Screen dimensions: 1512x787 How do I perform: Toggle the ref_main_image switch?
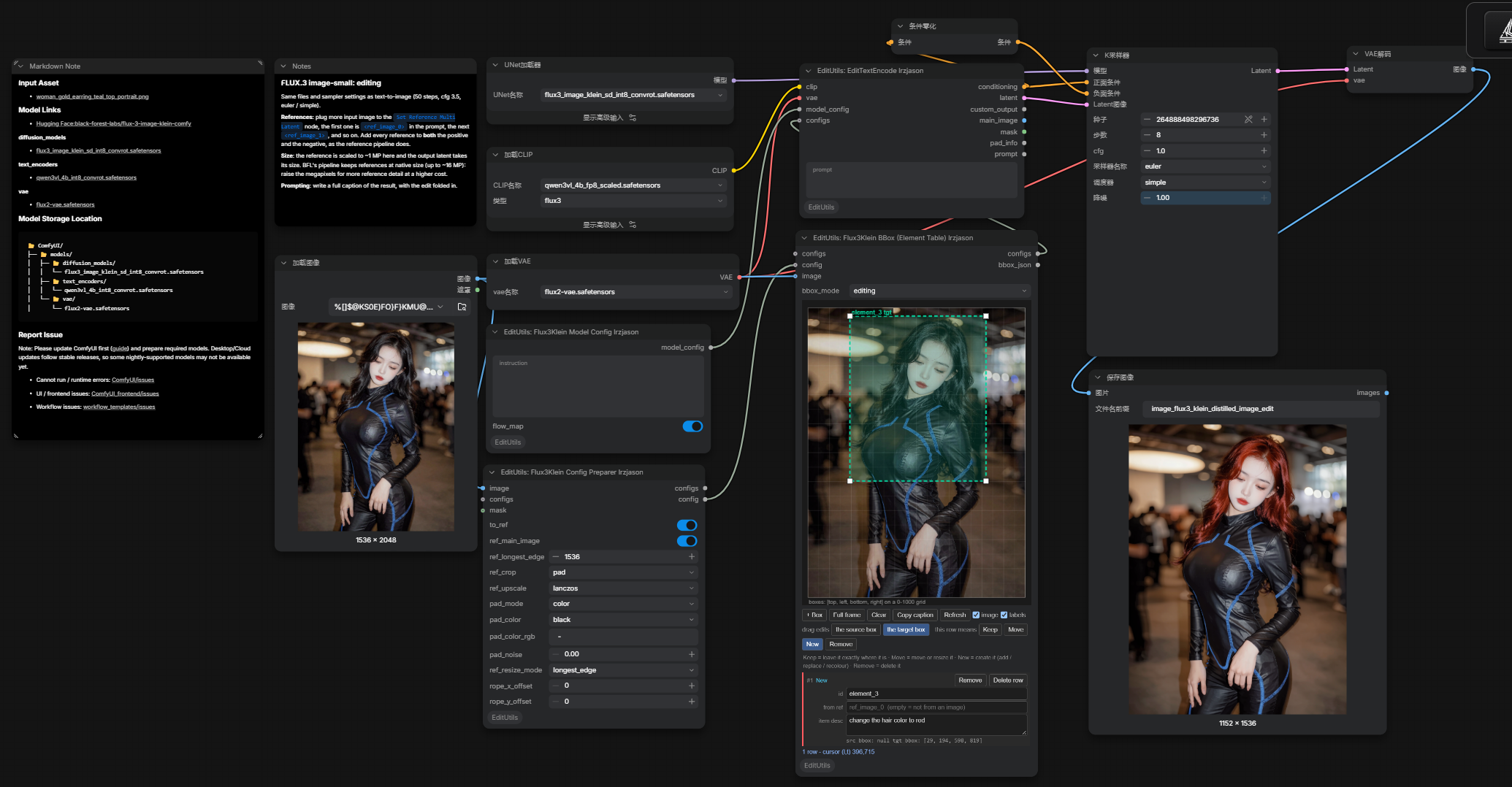click(x=687, y=541)
